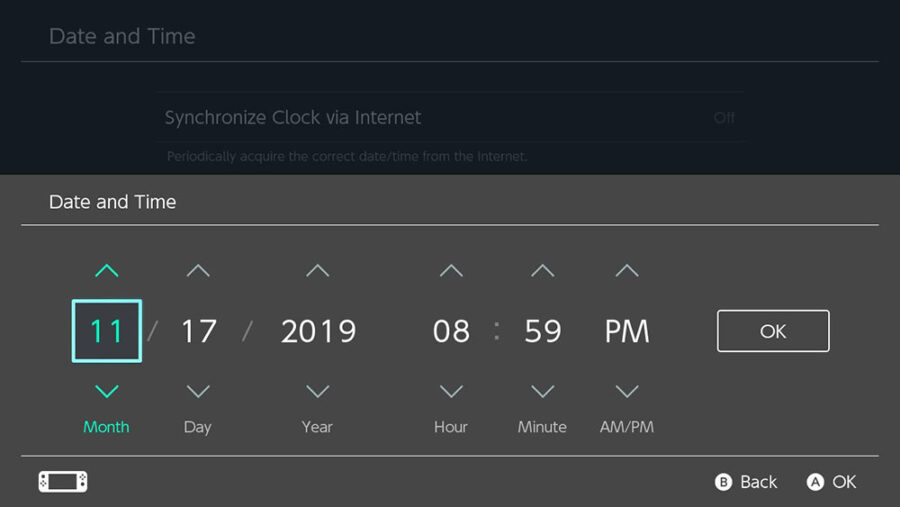Toggle AM/PM with the up arrow
This screenshot has height=507, width=900.
[x=627, y=271]
